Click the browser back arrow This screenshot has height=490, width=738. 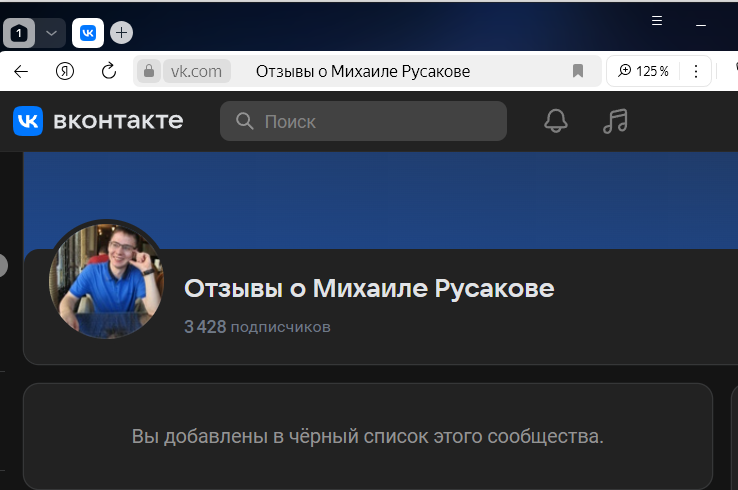21,72
